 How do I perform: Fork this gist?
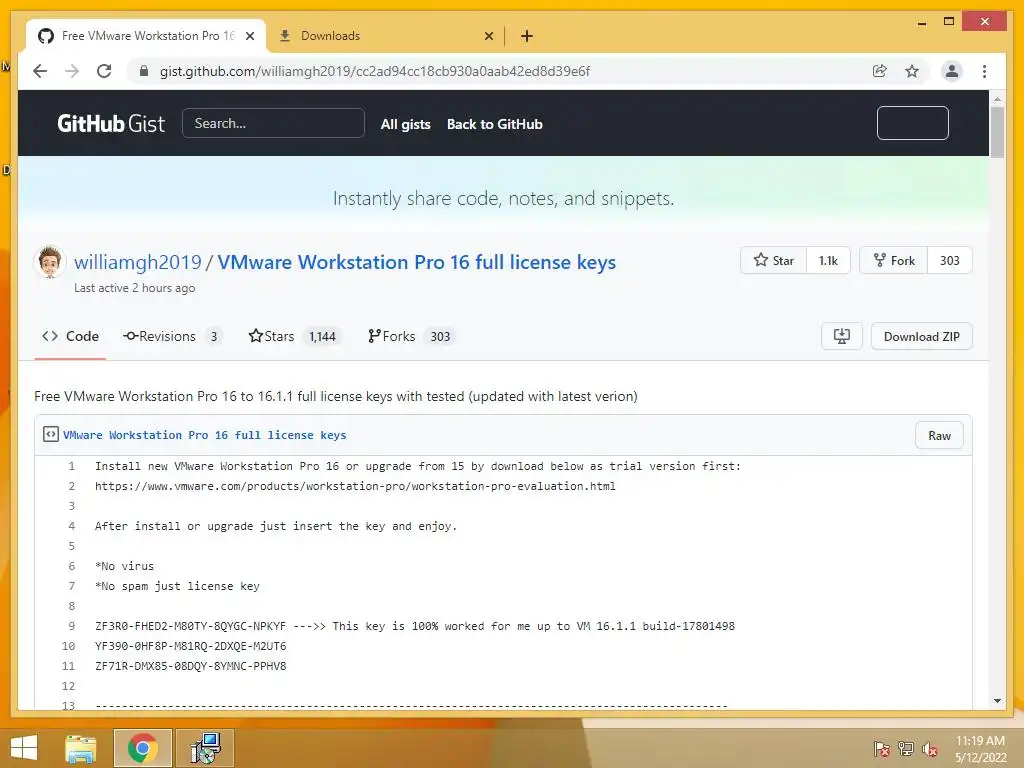coord(894,261)
